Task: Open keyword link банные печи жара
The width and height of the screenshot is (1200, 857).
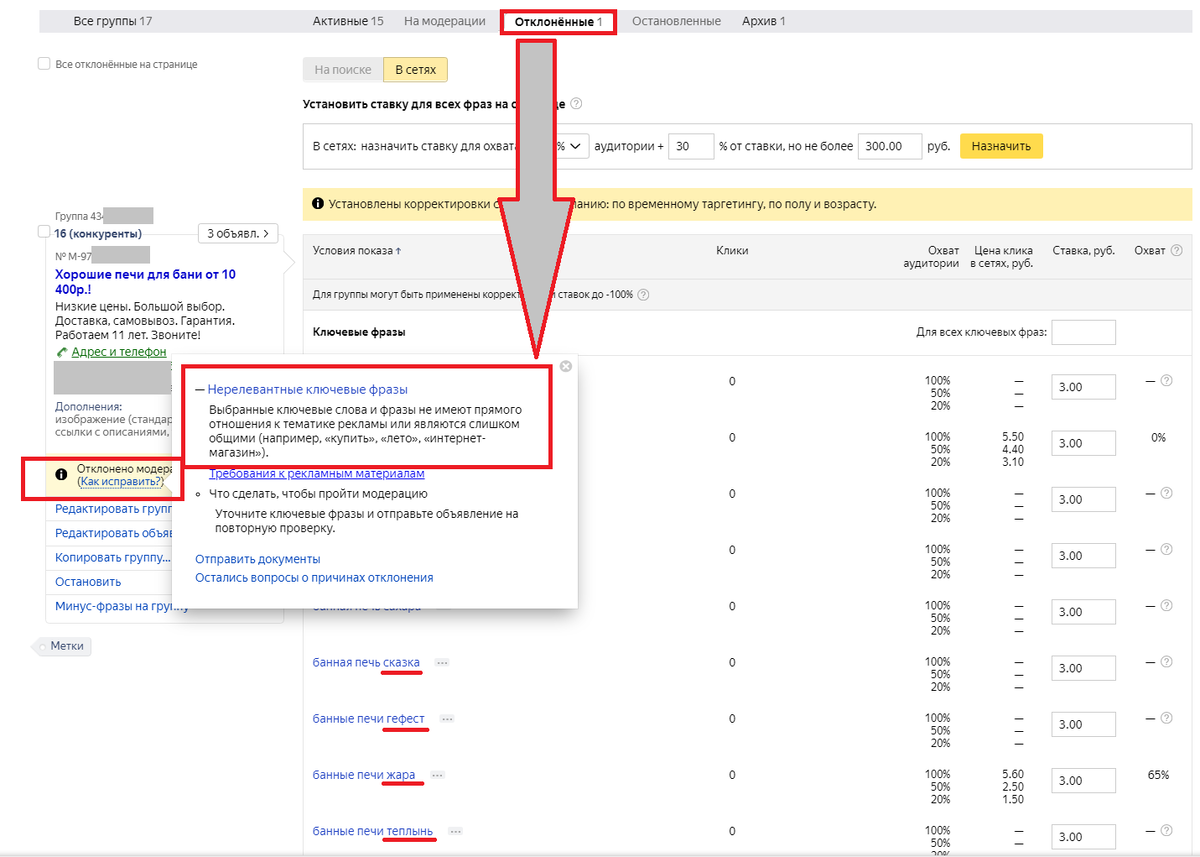Action: click(364, 775)
